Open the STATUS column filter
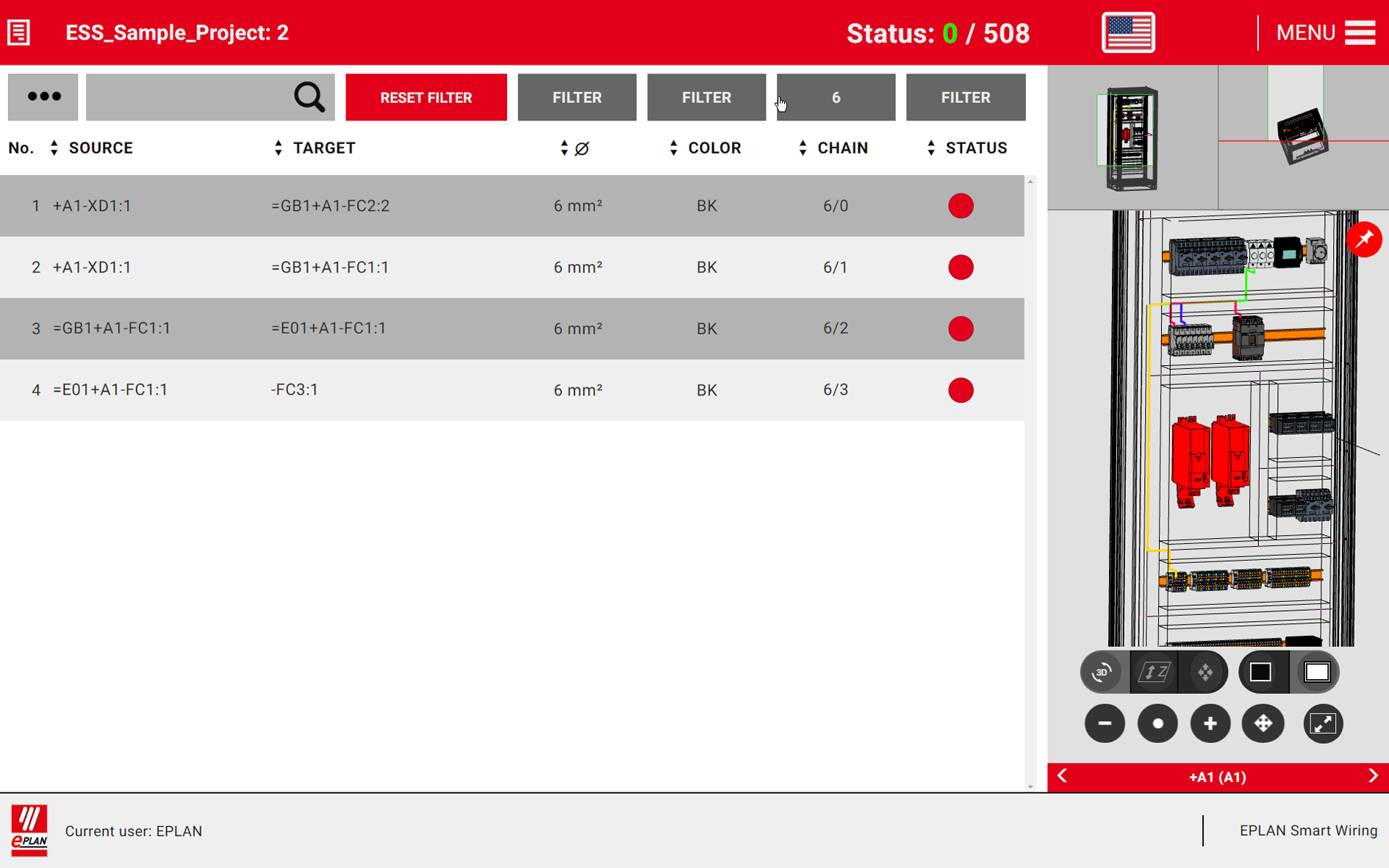 (965, 97)
